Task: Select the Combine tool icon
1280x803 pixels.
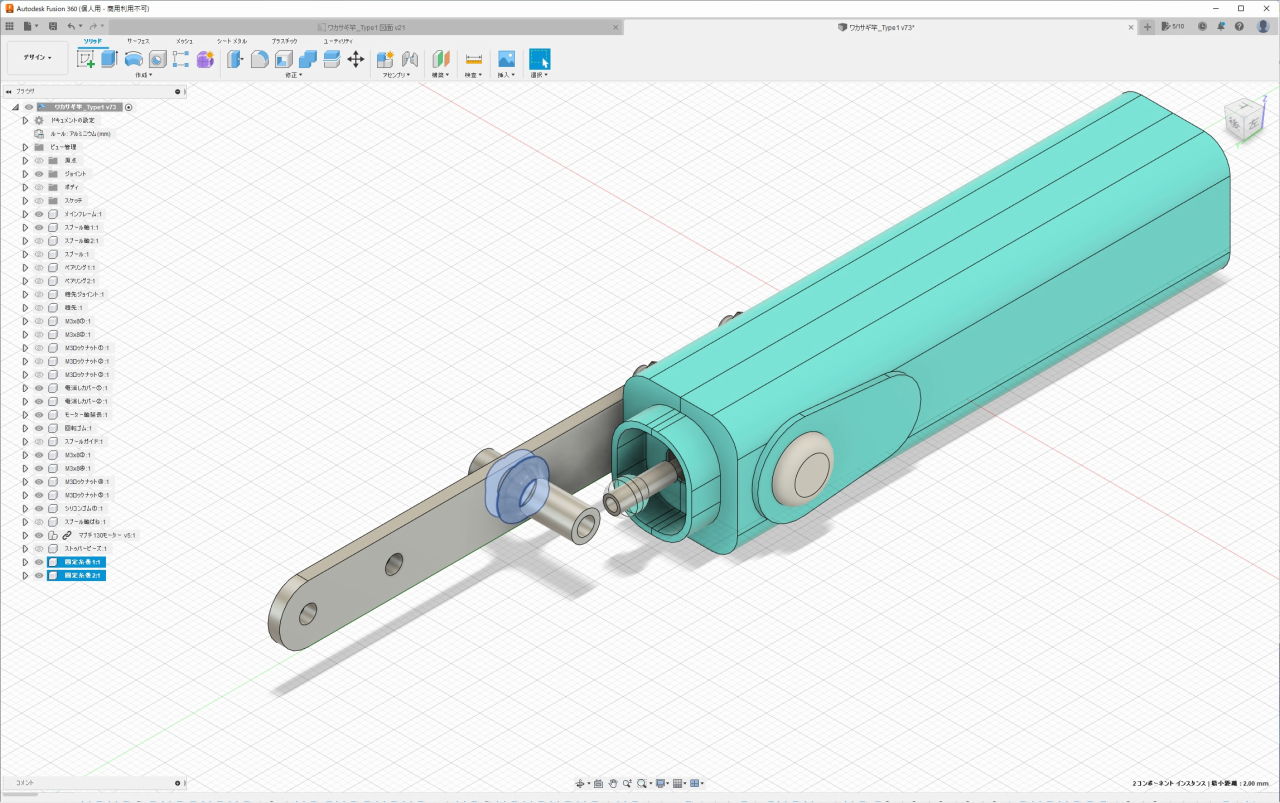Action: [307, 59]
